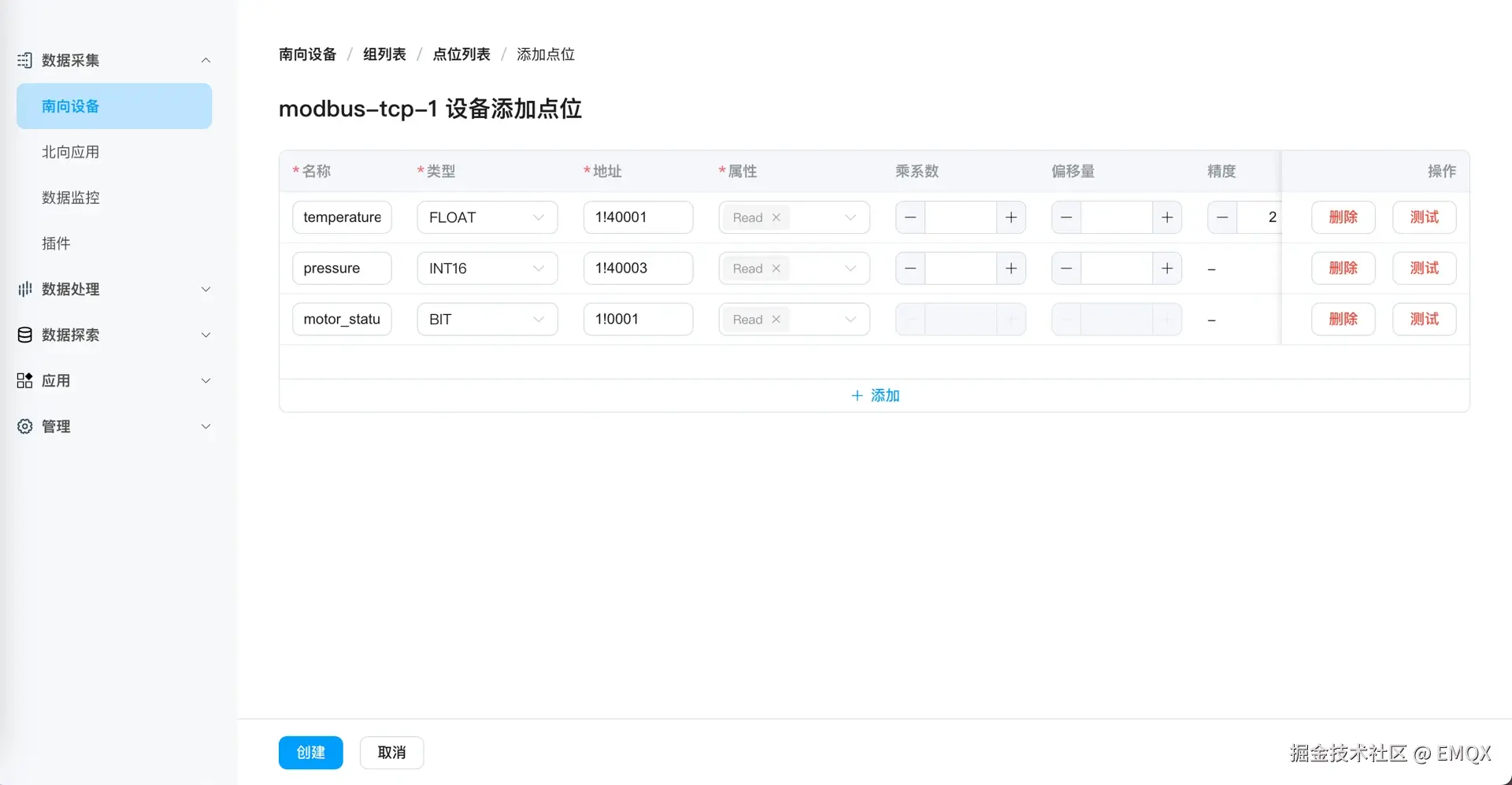
Task: Open 属性 dropdown arrow in pressure row
Action: click(850, 268)
